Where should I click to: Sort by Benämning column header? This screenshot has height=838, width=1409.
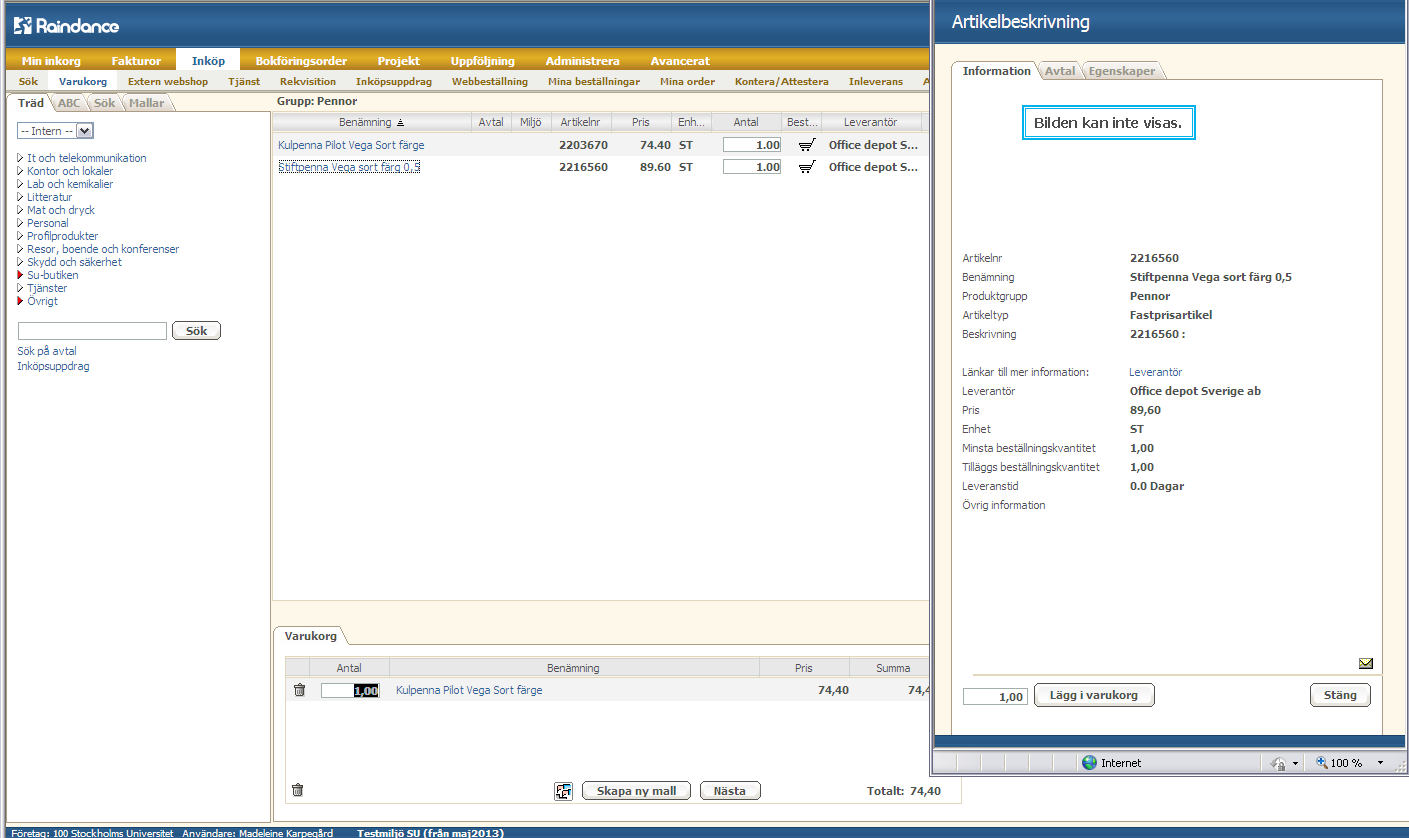click(x=372, y=122)
